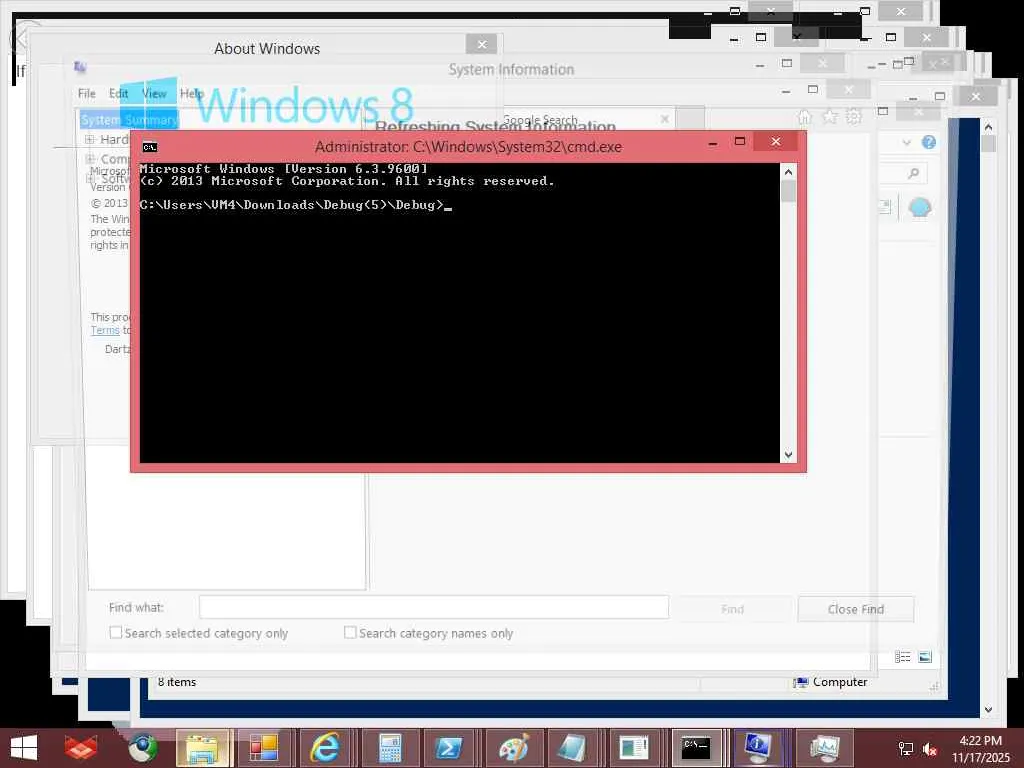Open View menu in System Information

tap(154, 93)
